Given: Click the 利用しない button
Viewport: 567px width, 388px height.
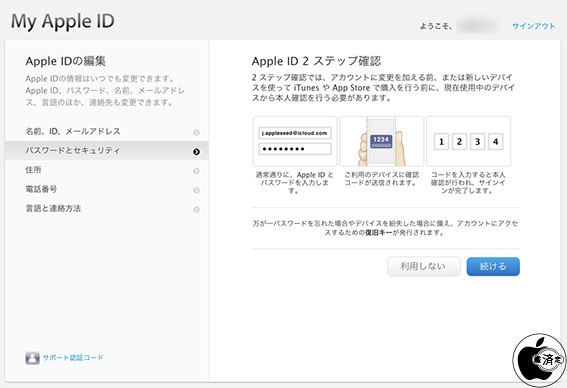Looking at the screenshot, I should (x=423, y=267).
